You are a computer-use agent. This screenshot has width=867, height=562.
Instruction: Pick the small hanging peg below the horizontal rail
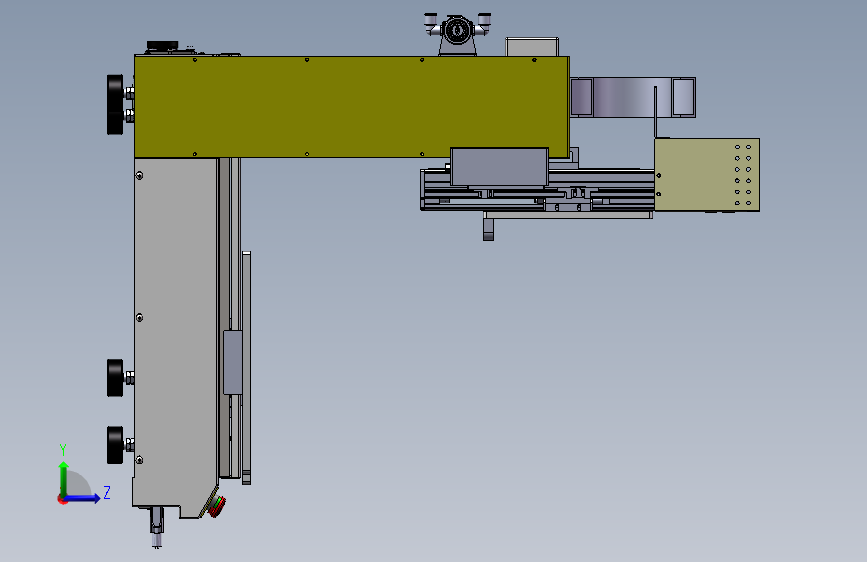tap(488, 229)
